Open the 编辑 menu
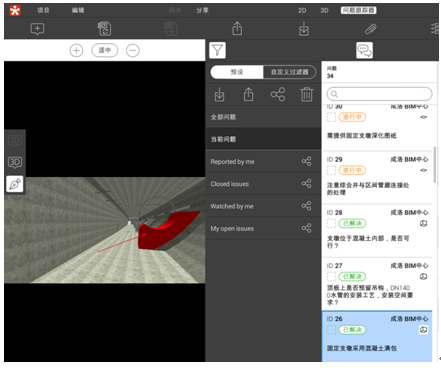The height and width of the screenshot is (368, 441). pyautogui.click(x=78, y=11)
